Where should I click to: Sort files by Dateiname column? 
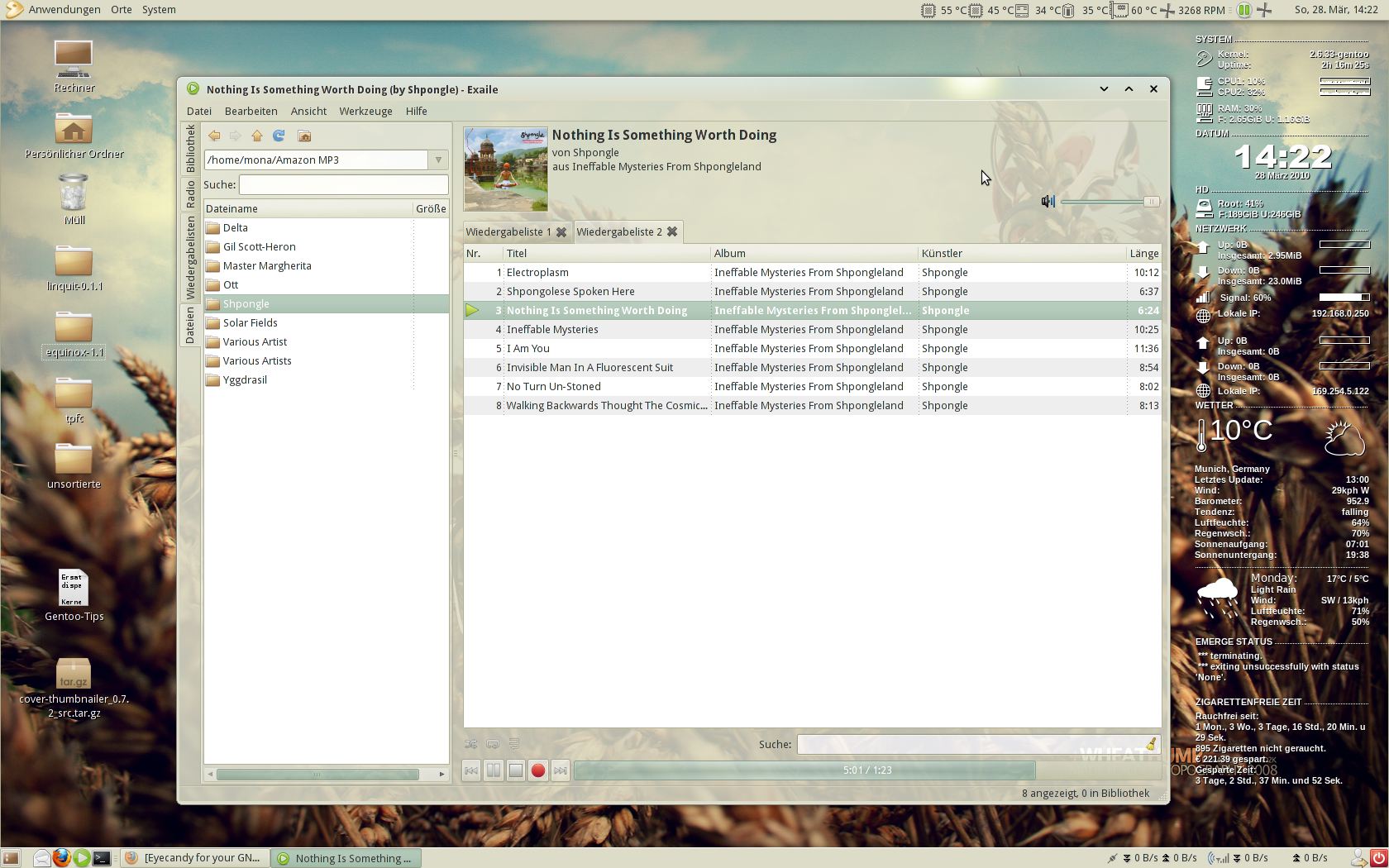[x=308, y=208]
